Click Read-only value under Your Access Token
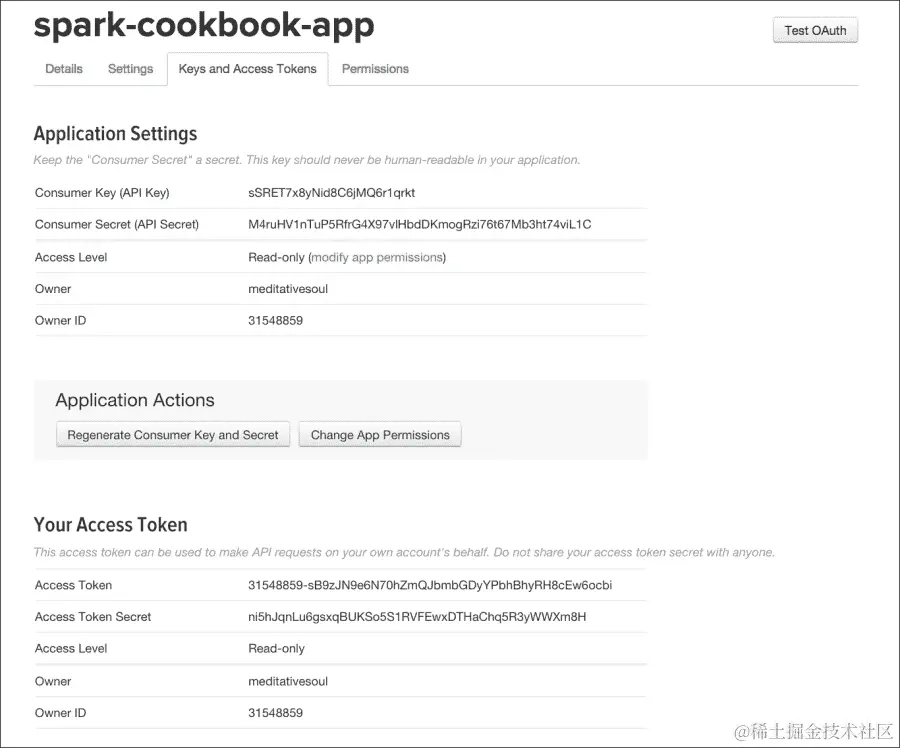Image resolution: width=900 pixels, height=748 pixels. coord(276,649)
